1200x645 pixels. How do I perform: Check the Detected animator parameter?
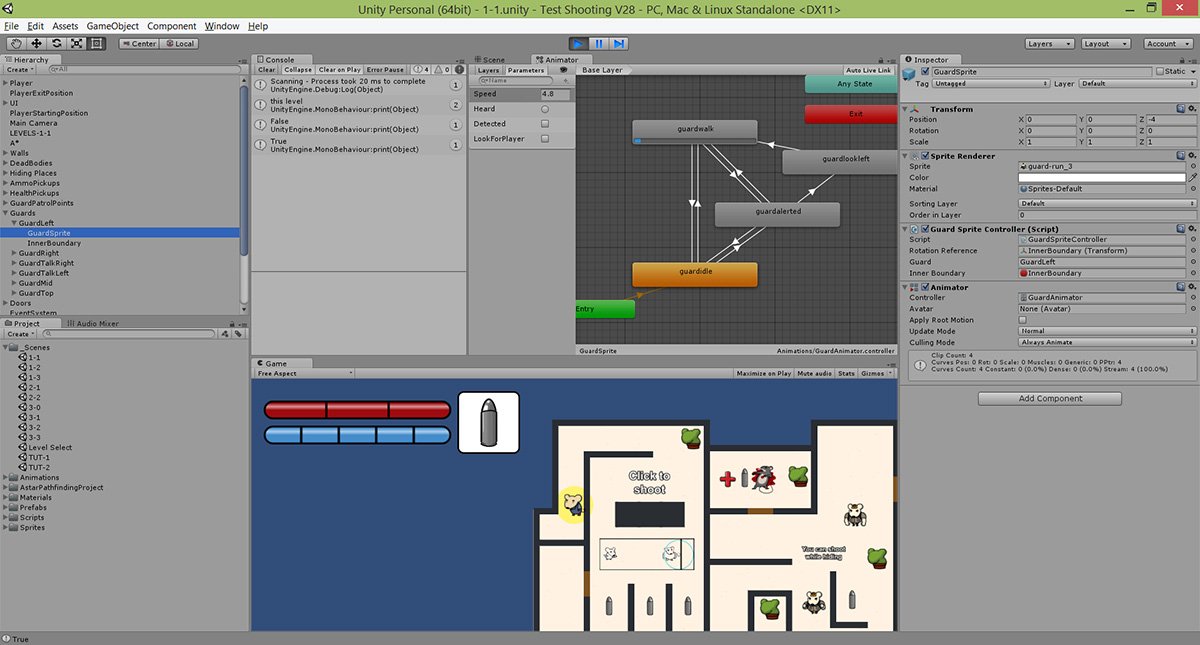point(545,122)
